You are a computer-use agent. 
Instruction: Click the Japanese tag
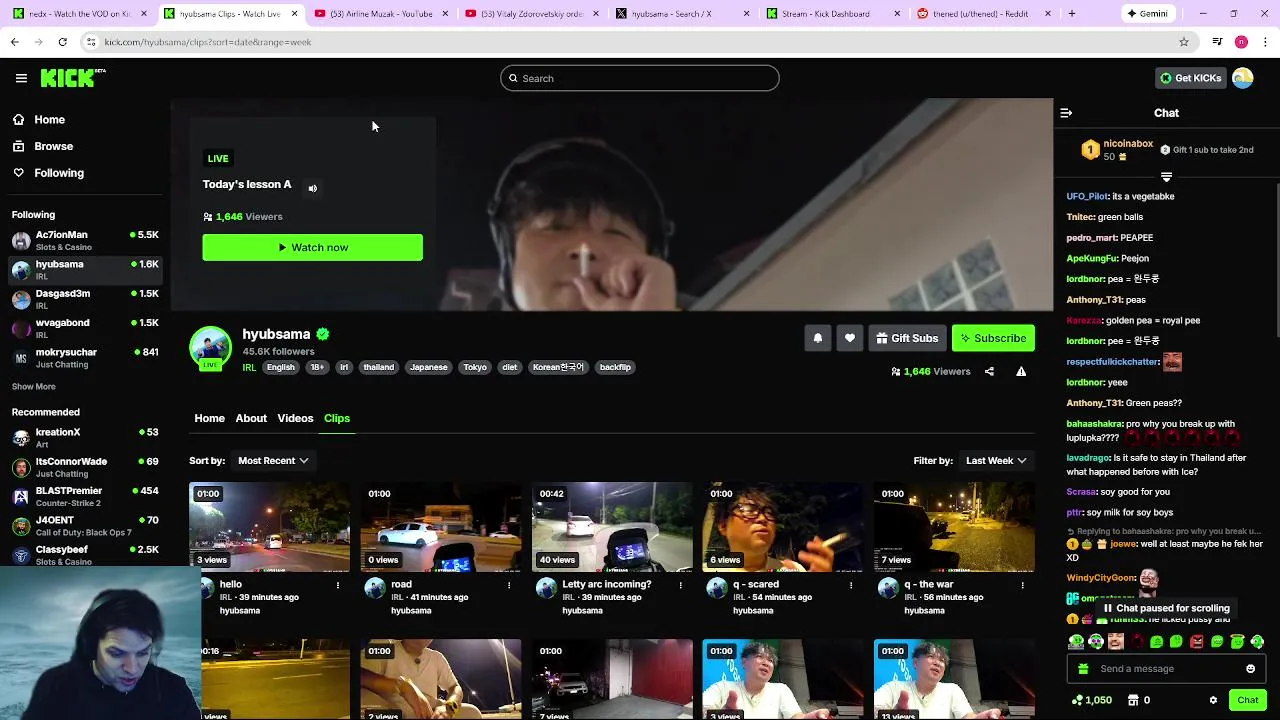click(429, 367)
